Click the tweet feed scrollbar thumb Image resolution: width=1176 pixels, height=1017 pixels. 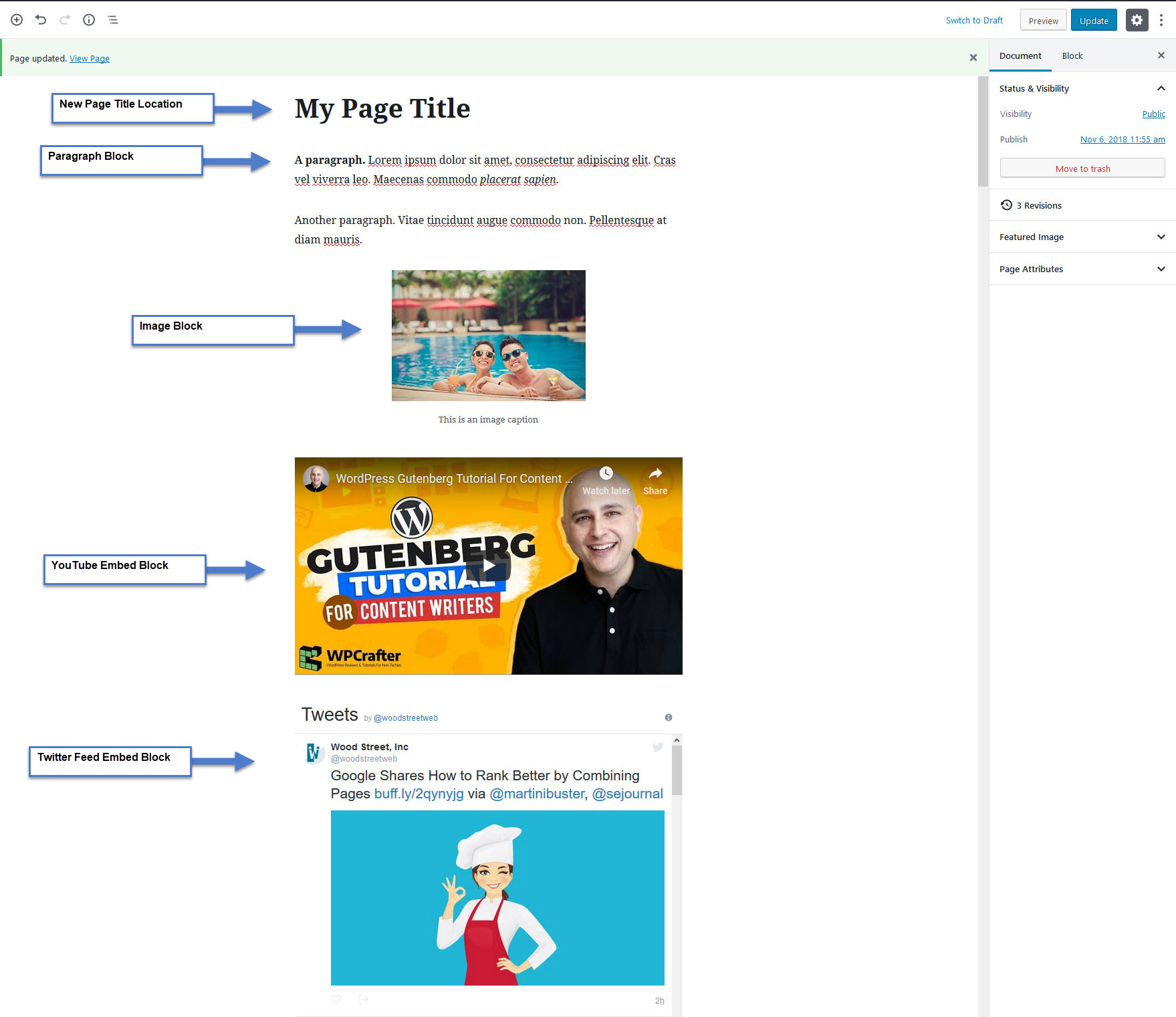point(677,770)
